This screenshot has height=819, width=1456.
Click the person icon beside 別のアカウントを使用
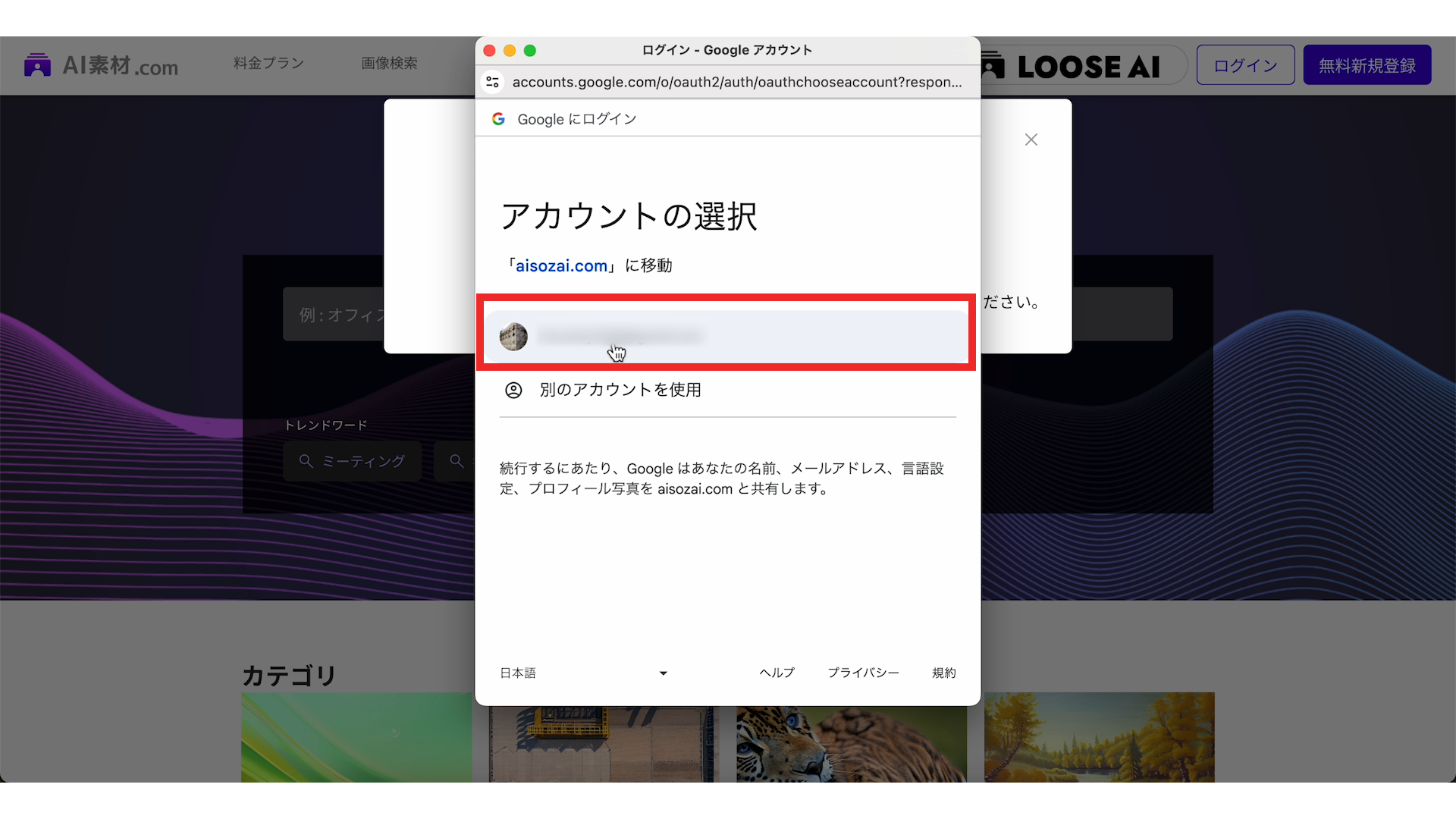[x=513, y=390]
